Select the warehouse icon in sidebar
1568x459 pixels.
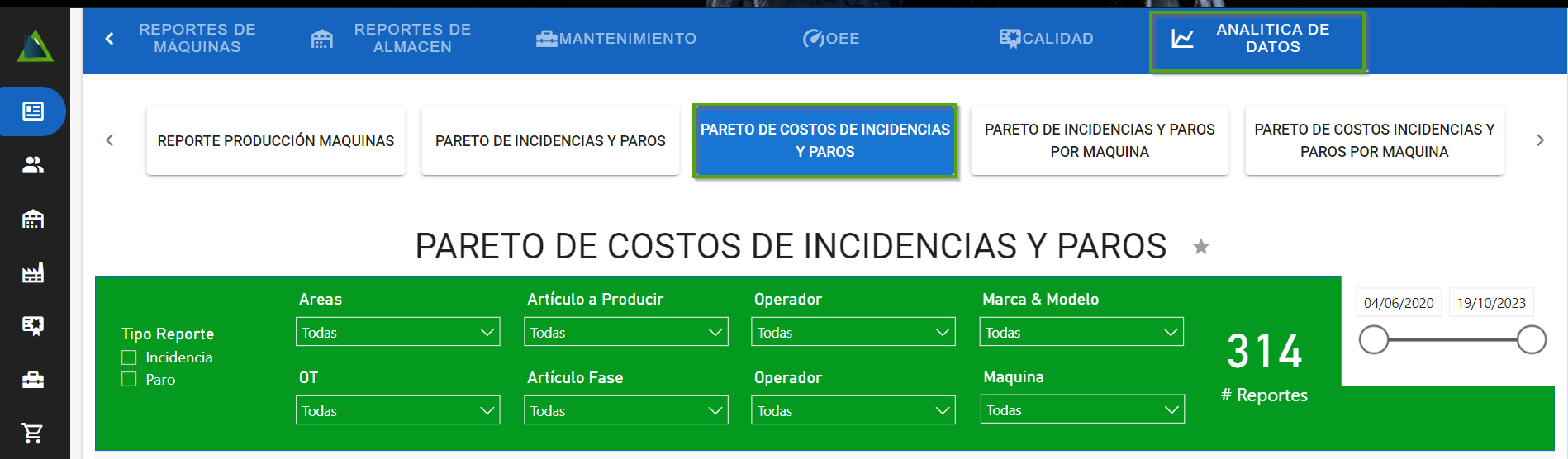point(33,219)
